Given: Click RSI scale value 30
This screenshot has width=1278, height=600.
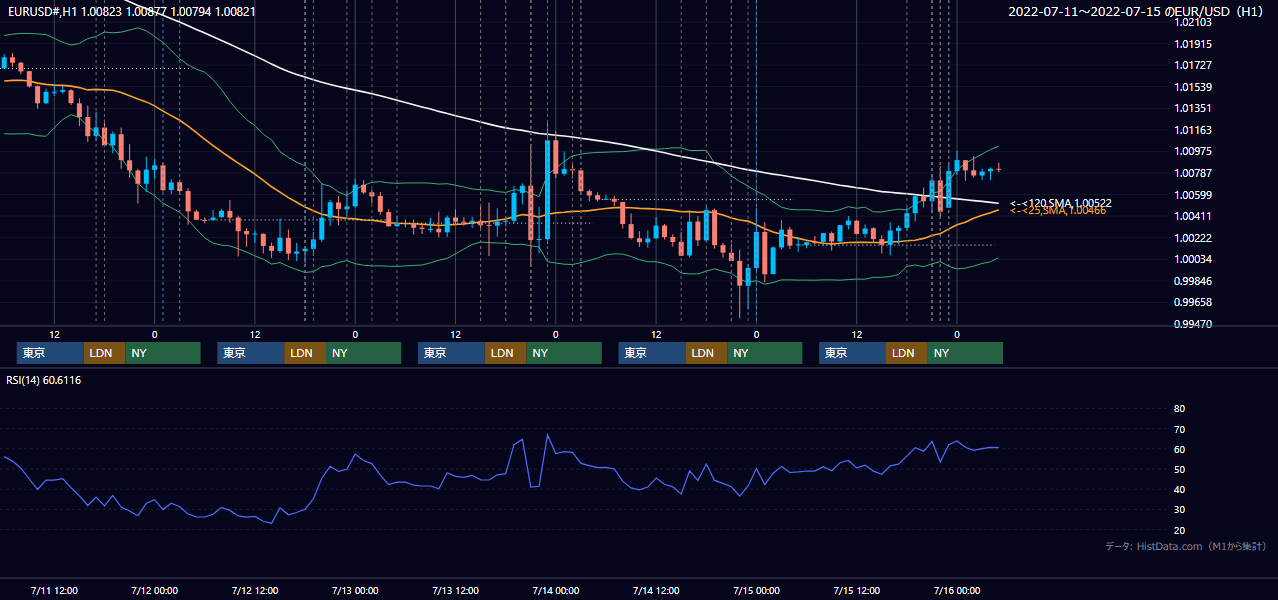Looking at the screenshot, I should click(1179, 510).
